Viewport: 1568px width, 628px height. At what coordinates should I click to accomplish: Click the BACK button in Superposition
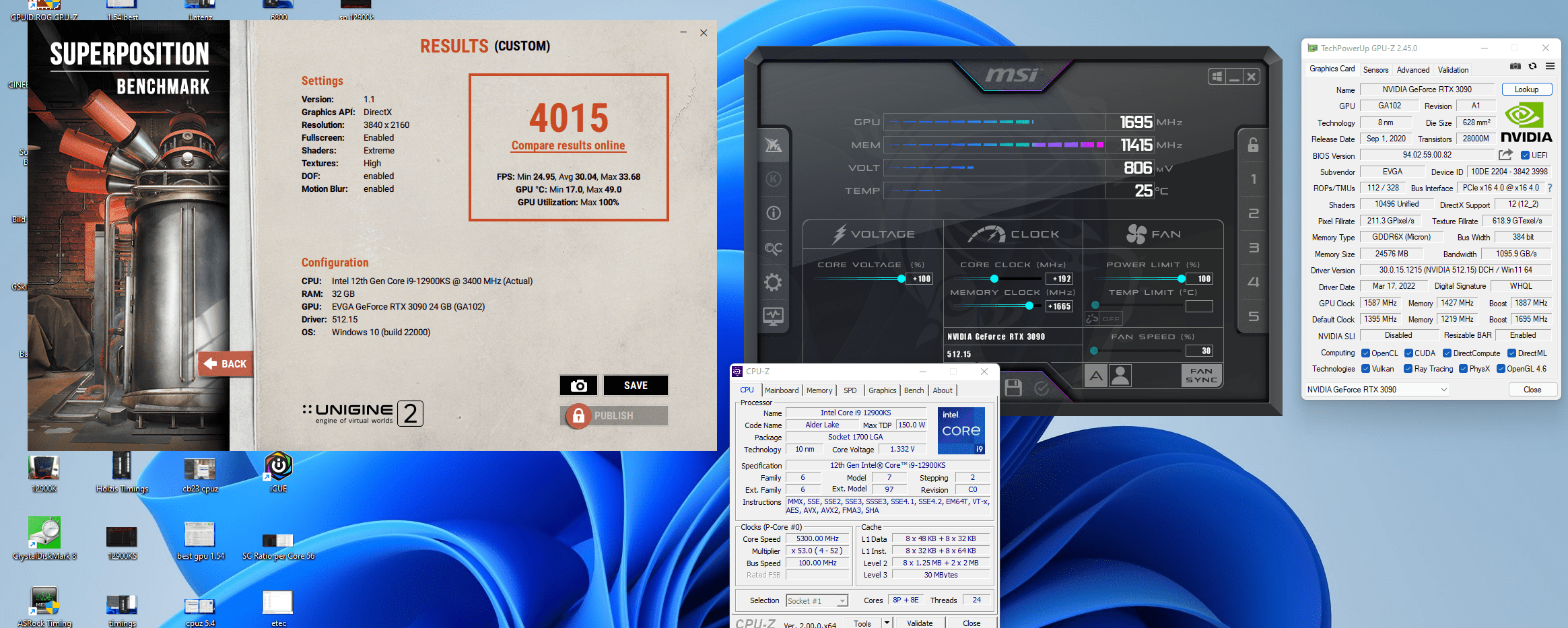tap(226, 364)
